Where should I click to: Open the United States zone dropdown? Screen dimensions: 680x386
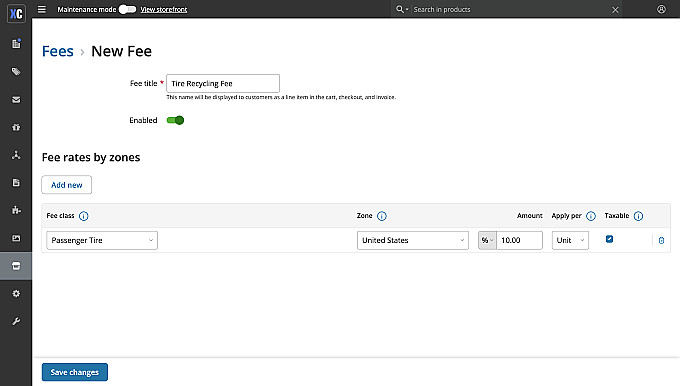[x=412, y=240]
